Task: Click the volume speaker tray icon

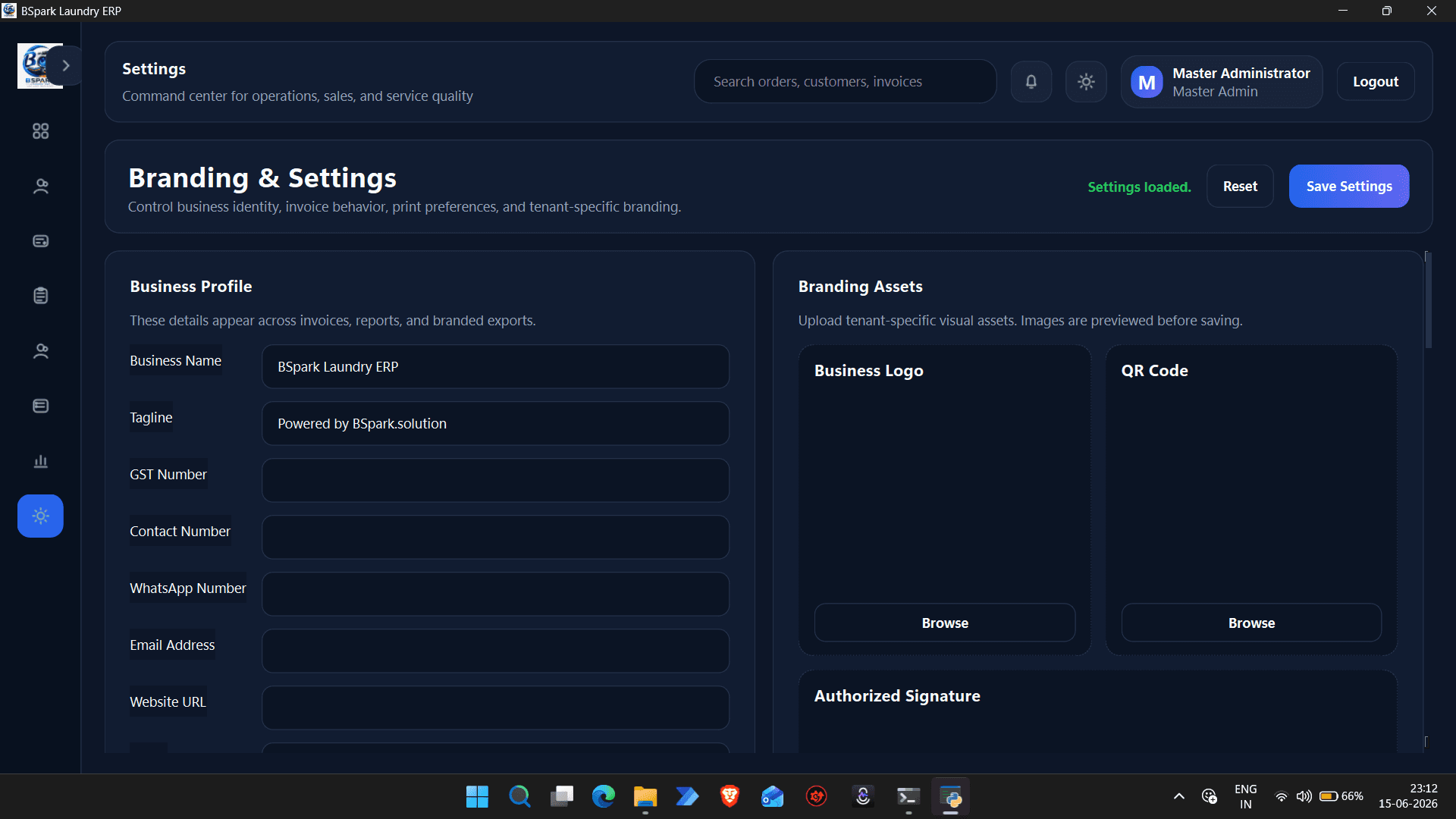Action: 1304,796
